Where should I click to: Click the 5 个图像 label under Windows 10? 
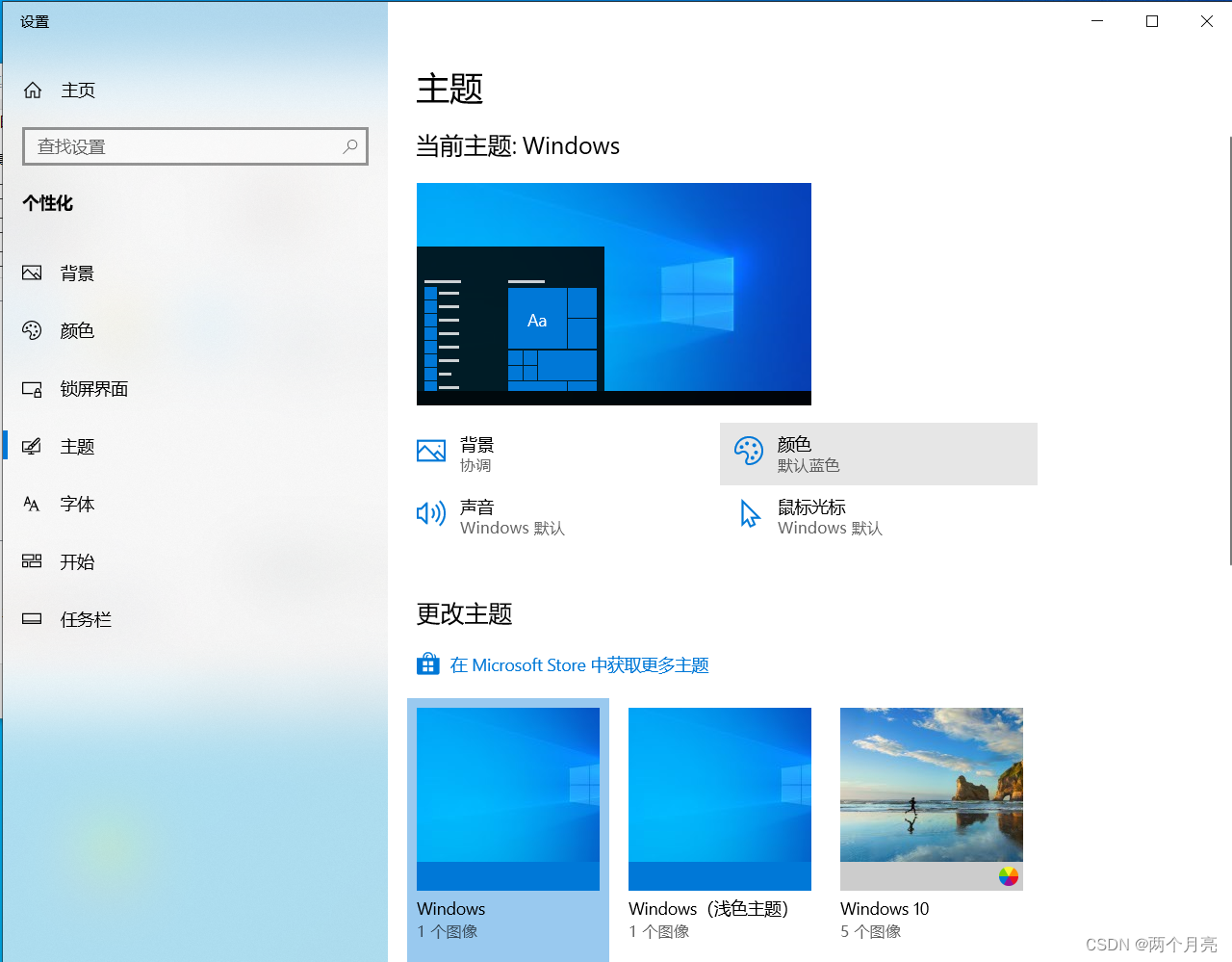click(871, 931)
